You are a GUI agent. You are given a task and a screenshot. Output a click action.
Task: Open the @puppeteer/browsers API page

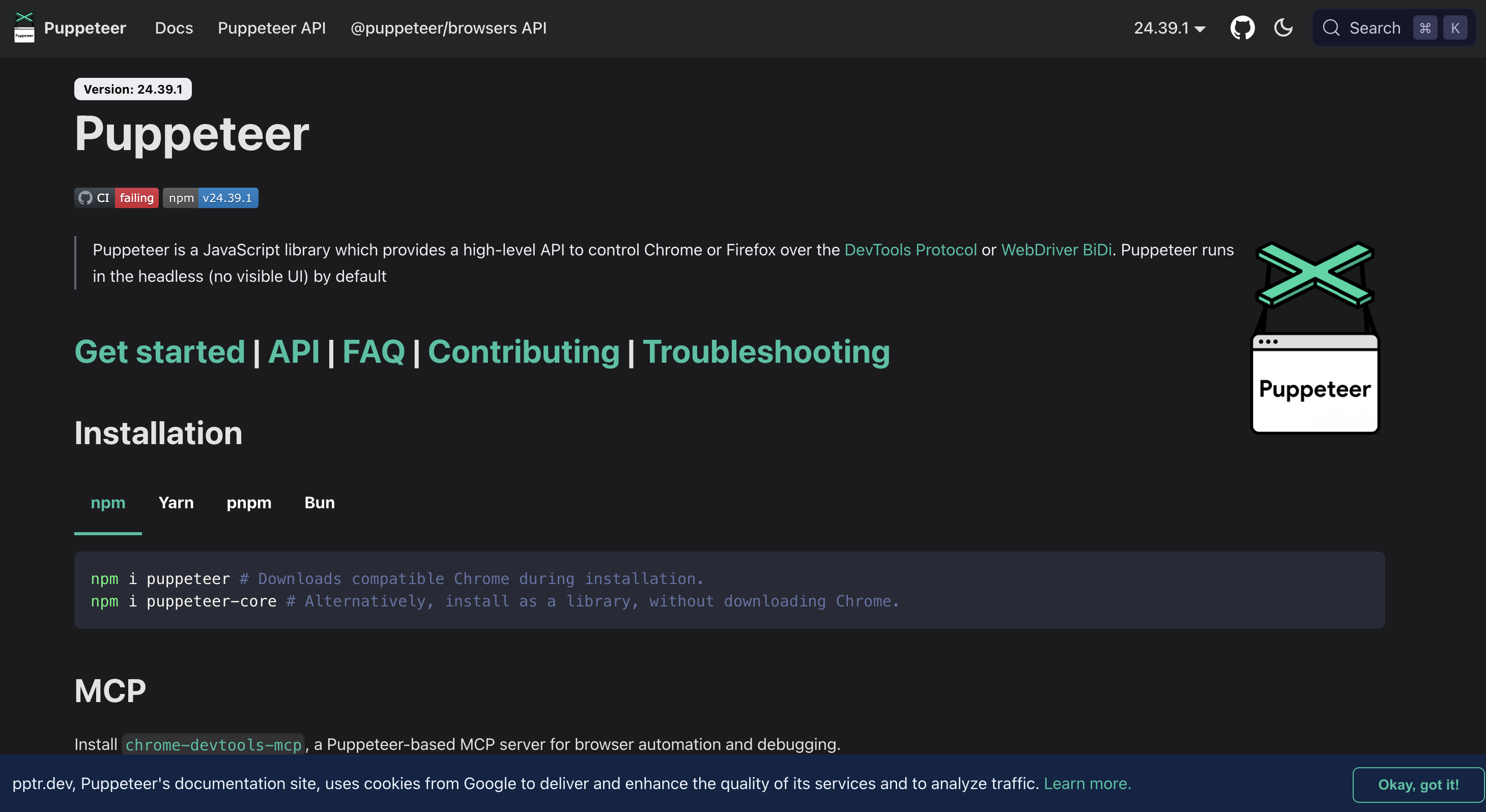(x=448, y=27)
